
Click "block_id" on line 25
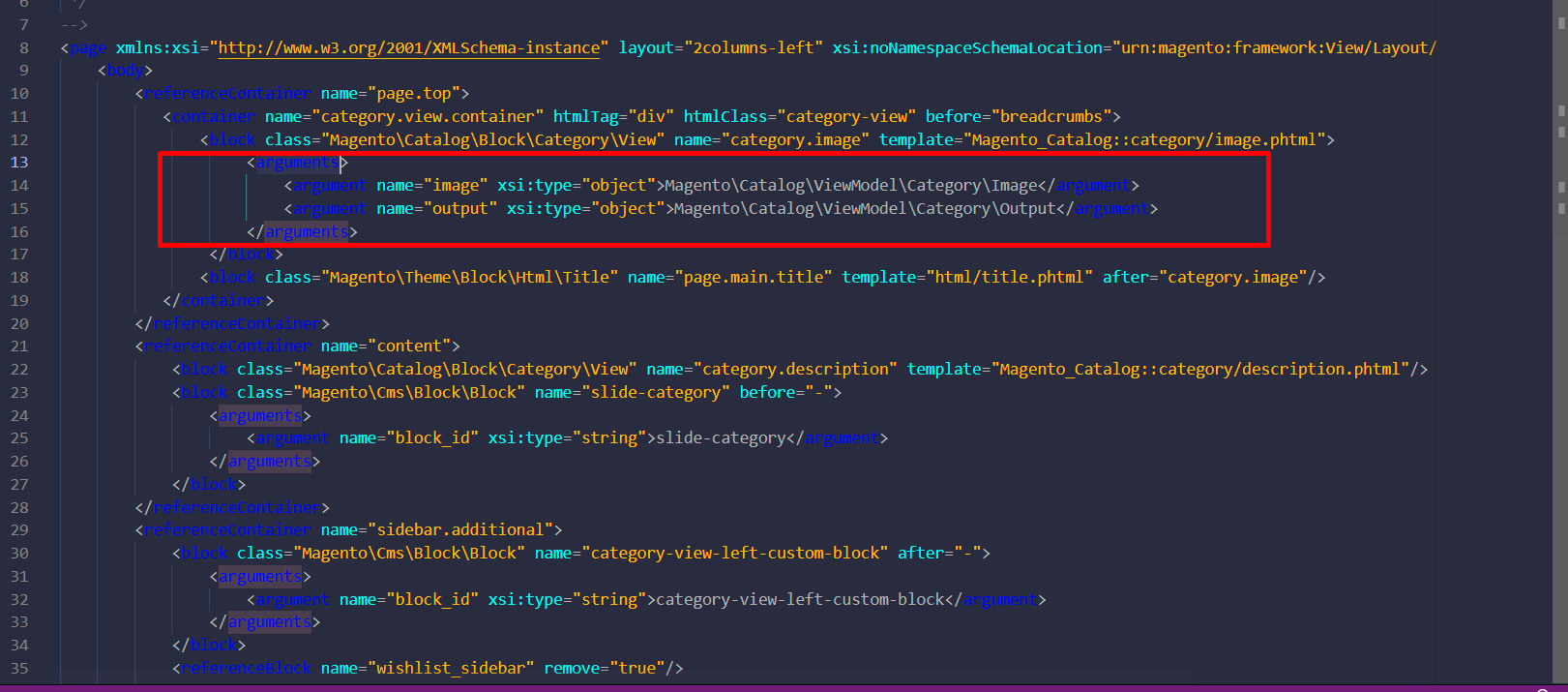(432, 438)
